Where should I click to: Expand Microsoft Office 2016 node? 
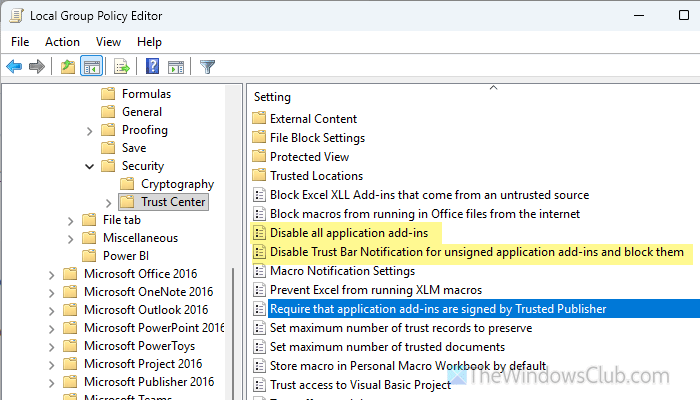click(x=51, y=275)
